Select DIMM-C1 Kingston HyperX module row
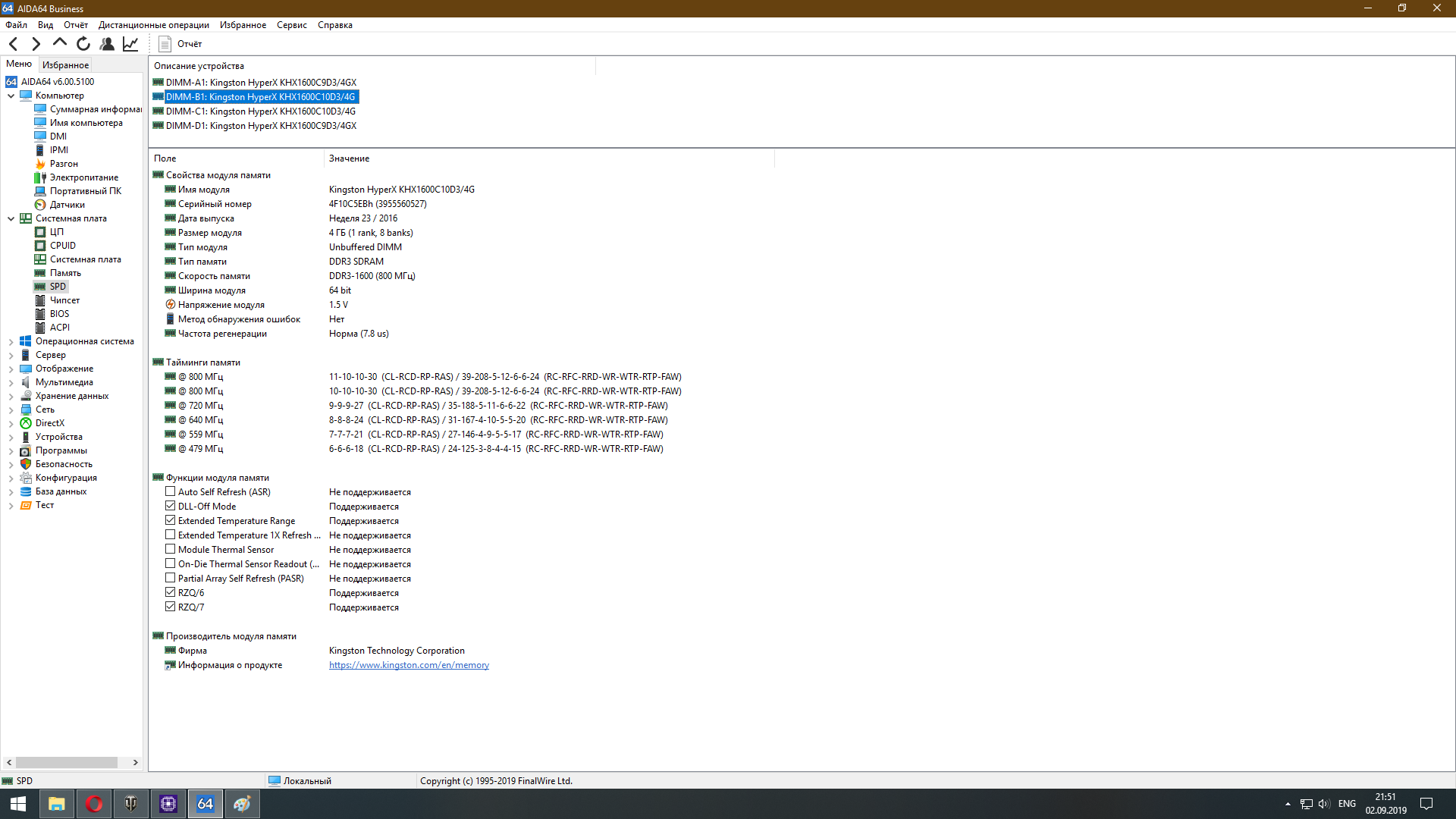This screenshot has height=819, width=1456. tap(260, 111)
